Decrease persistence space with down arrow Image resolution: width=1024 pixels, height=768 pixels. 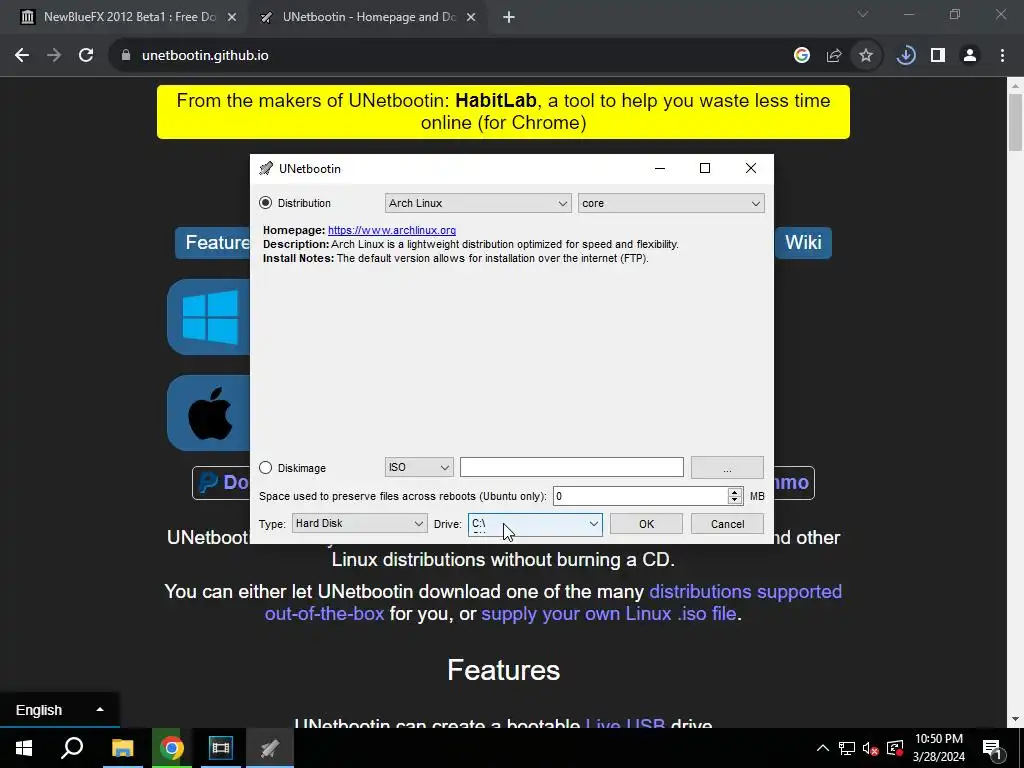pyautogui.click(x=735, y=500)
